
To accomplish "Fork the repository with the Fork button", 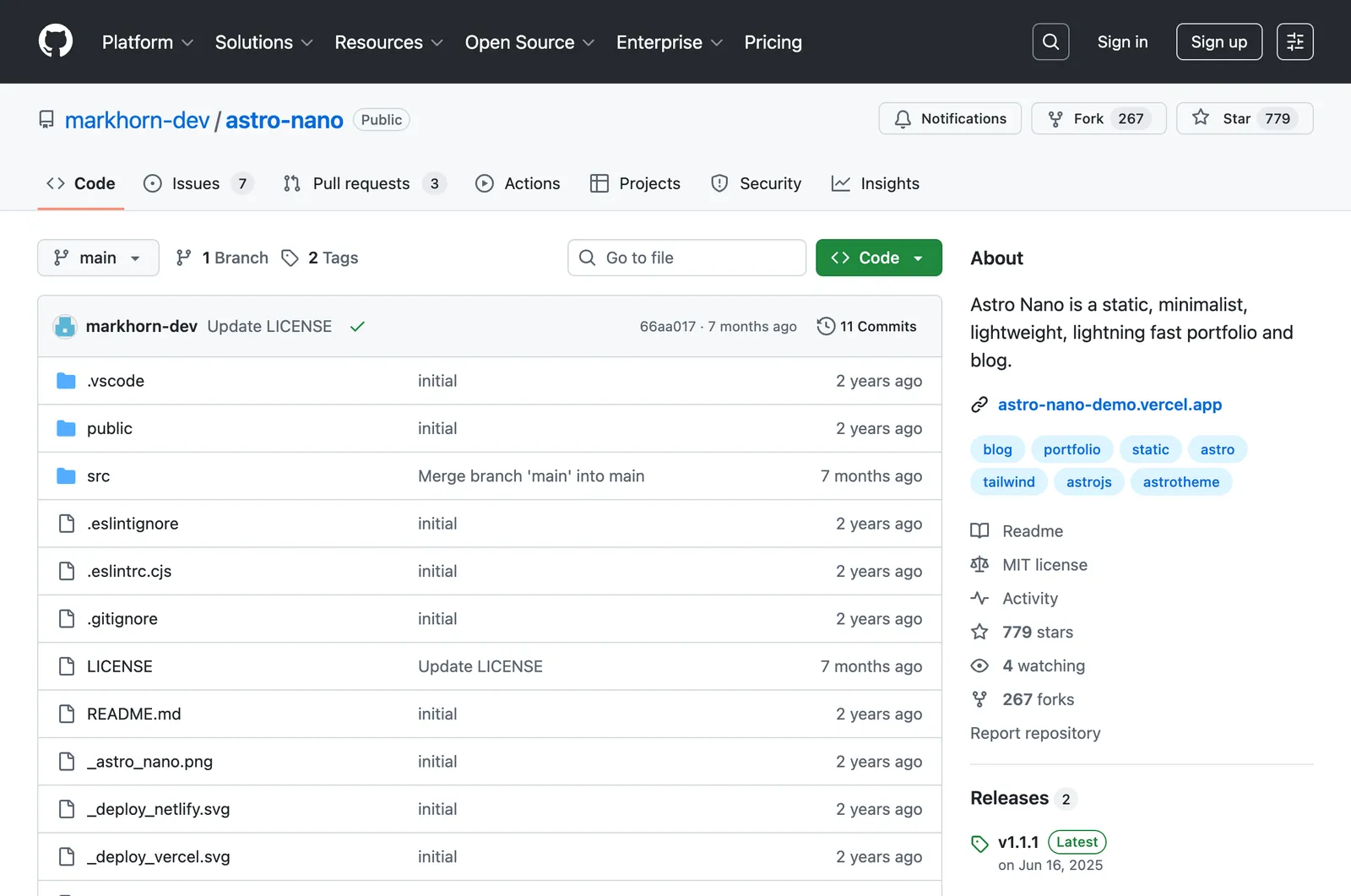I will pyautogui.click(x=1099, y=118).
